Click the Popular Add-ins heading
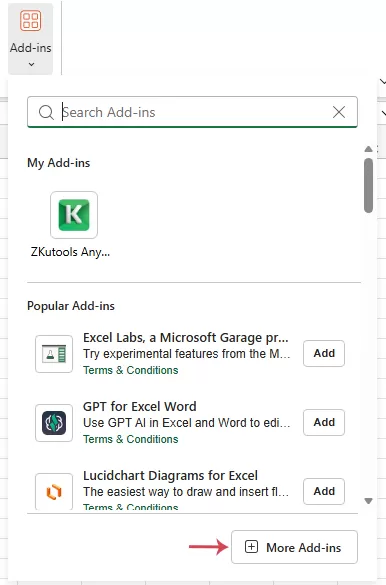 tap(71, 306)
